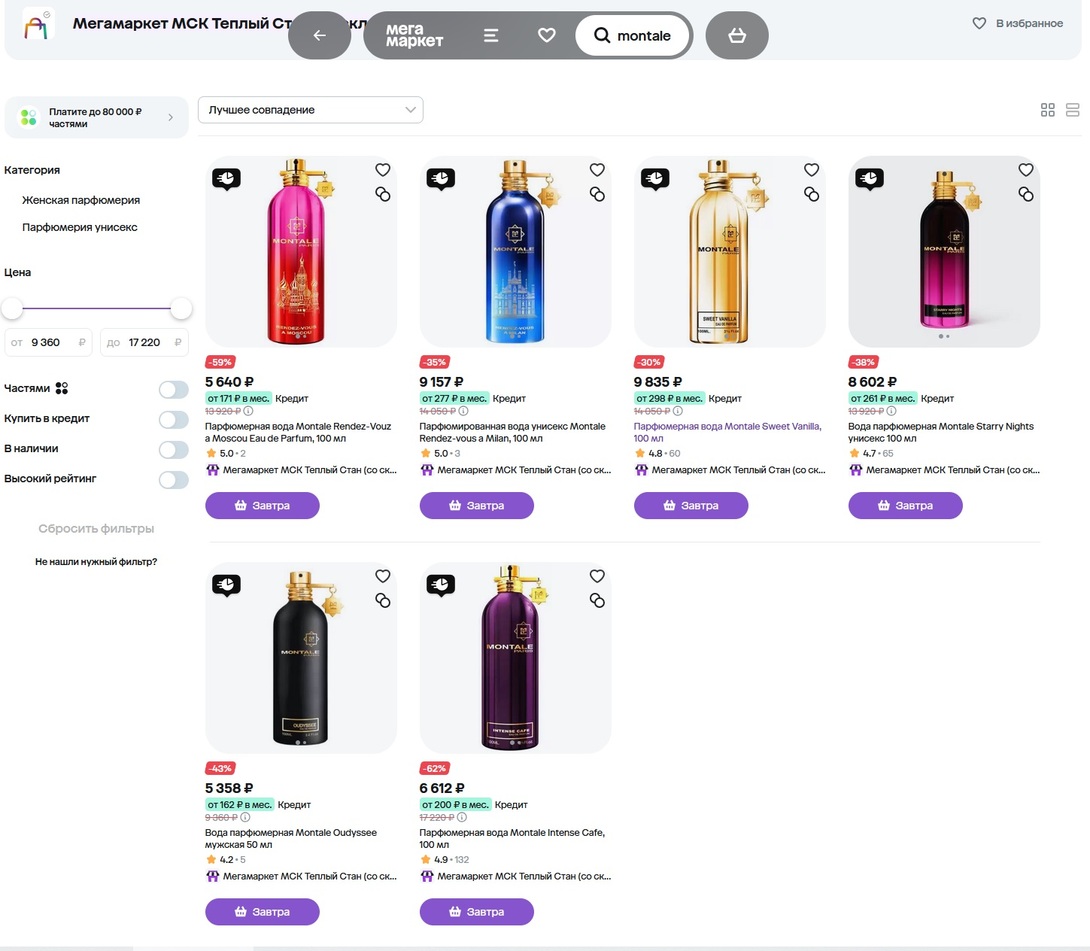
Task: Switch to list view layout
Action: [x=1073, y=110]
